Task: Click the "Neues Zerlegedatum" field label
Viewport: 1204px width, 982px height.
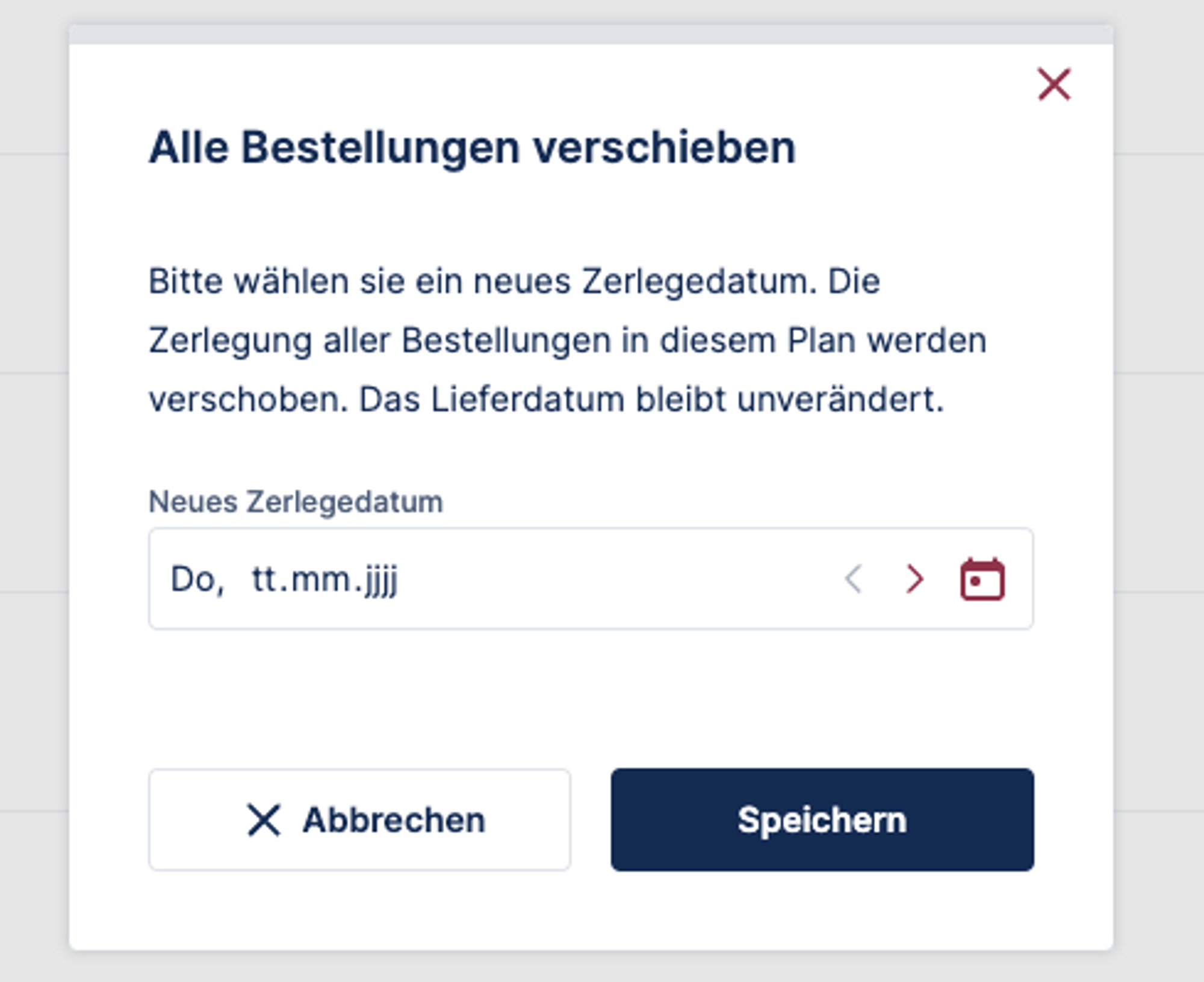Action: pos(296,502)
